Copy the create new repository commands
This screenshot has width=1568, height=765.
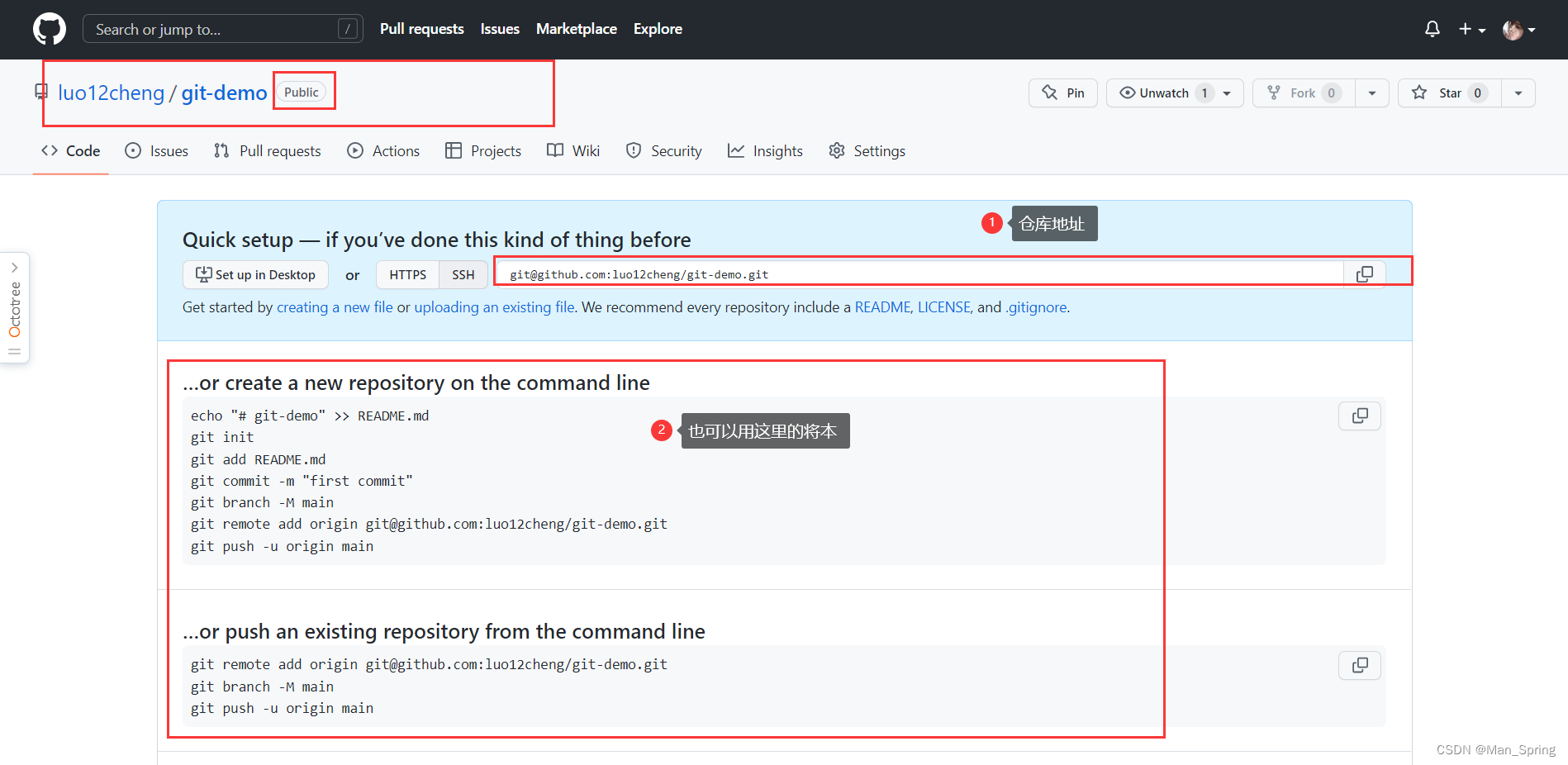click(1360, 416)
